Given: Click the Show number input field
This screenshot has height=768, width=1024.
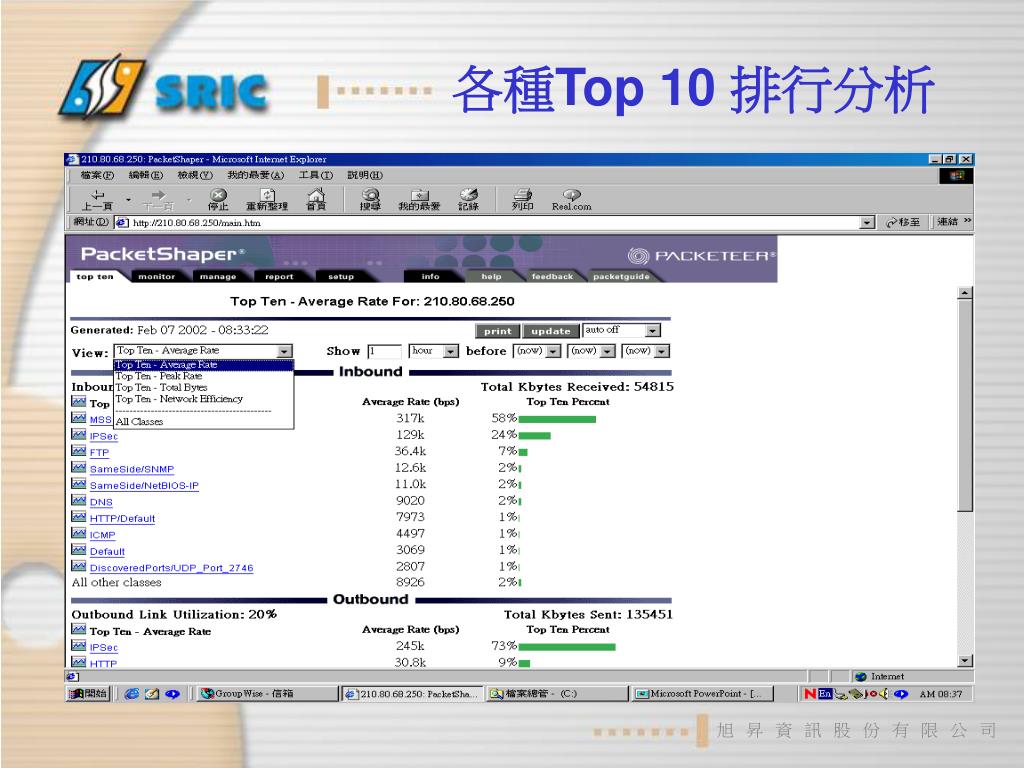Looking at the screenshot, I should [385, 351].
